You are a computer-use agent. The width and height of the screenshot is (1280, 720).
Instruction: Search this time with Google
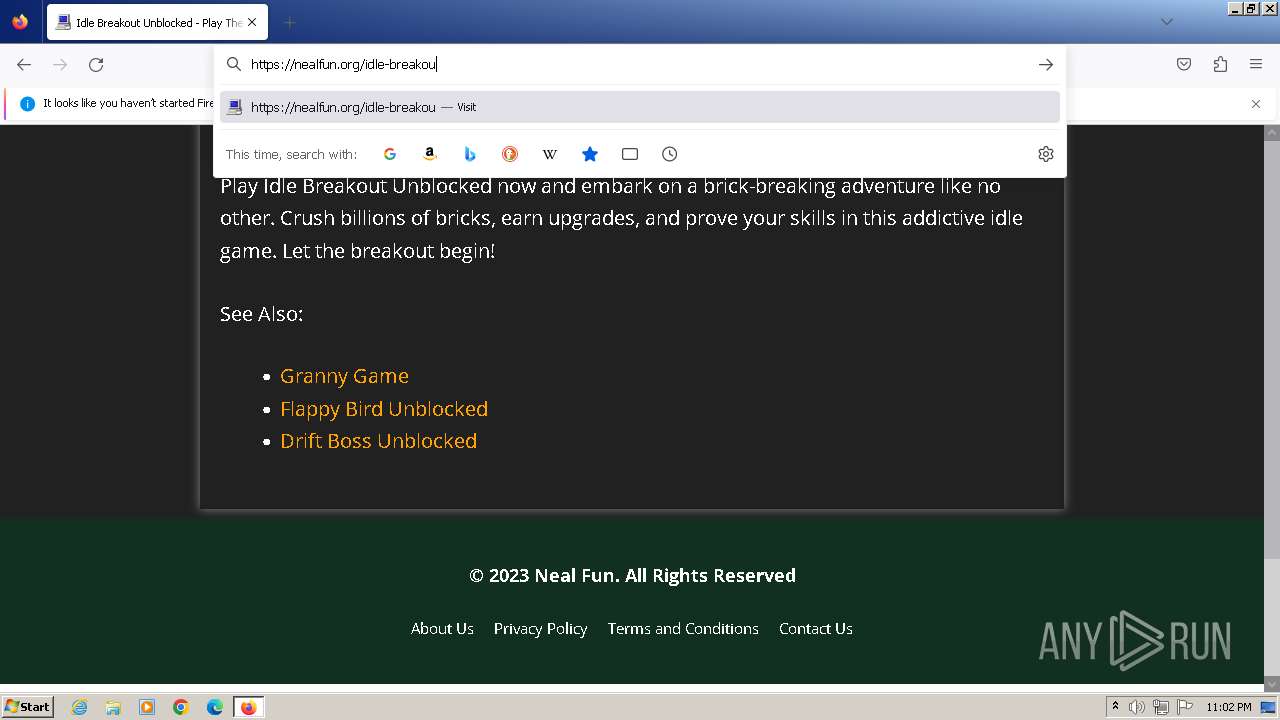(390, 154)
